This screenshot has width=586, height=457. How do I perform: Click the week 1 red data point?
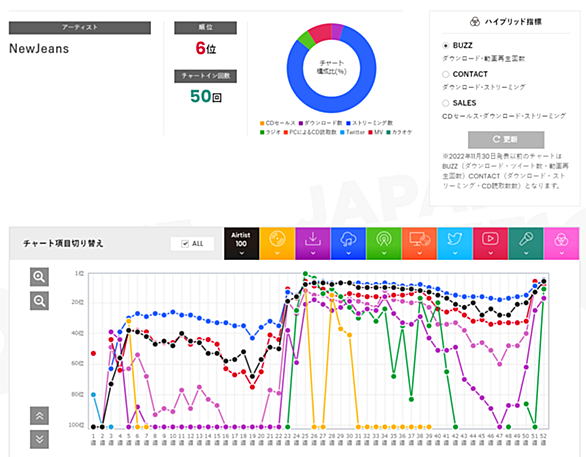(x=93, y=353)
